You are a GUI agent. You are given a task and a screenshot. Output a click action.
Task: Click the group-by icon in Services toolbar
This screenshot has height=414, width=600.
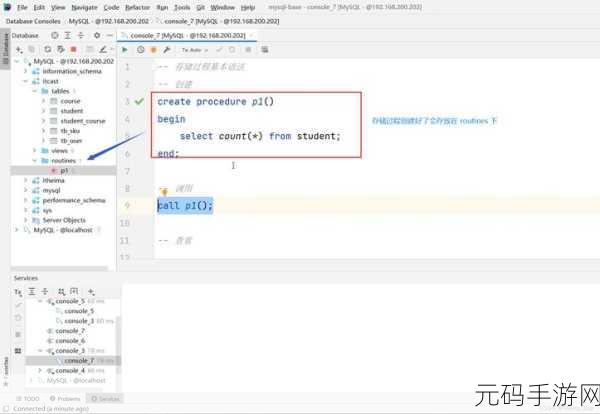(x=61, y=292)
